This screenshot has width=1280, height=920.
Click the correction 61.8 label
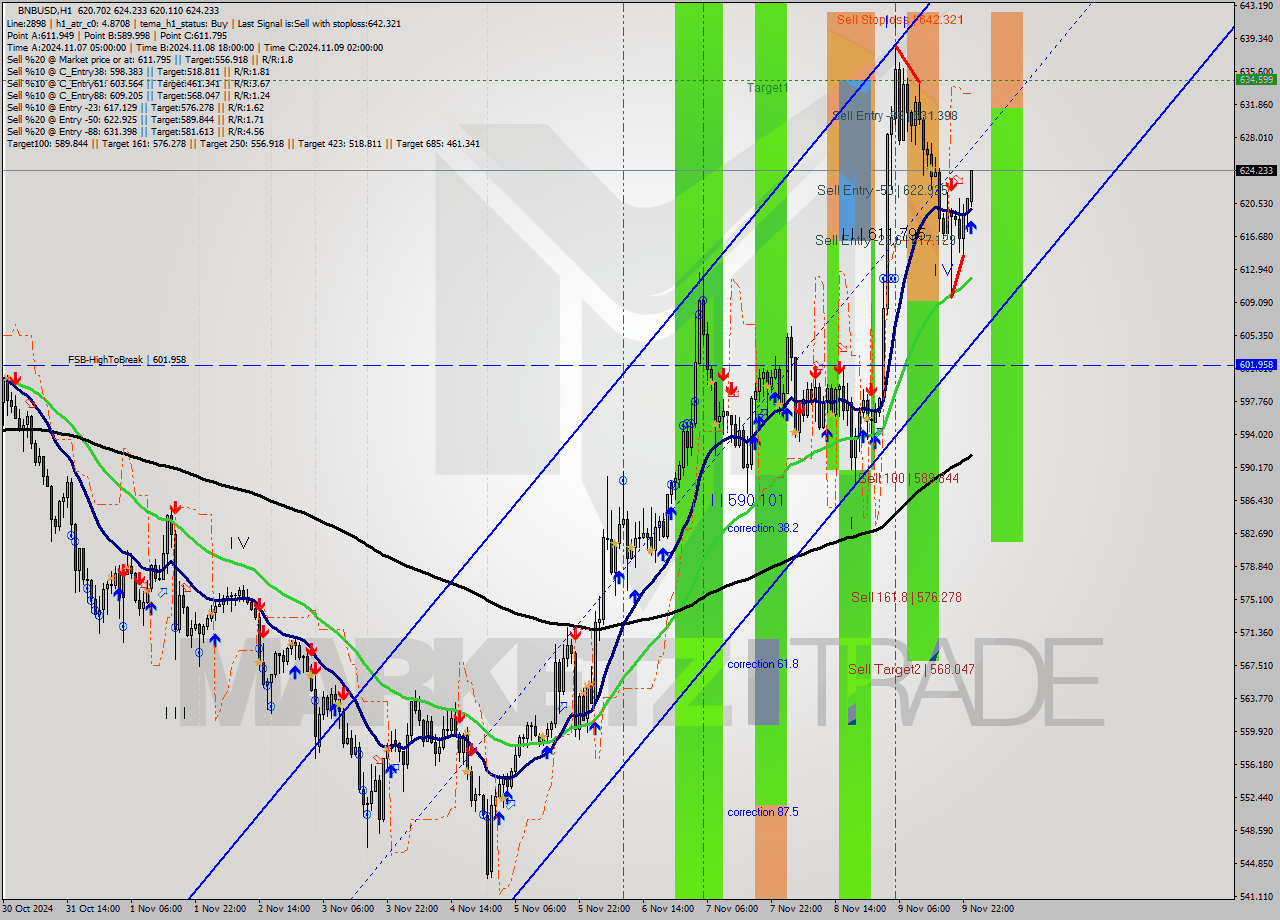(763, 664)
